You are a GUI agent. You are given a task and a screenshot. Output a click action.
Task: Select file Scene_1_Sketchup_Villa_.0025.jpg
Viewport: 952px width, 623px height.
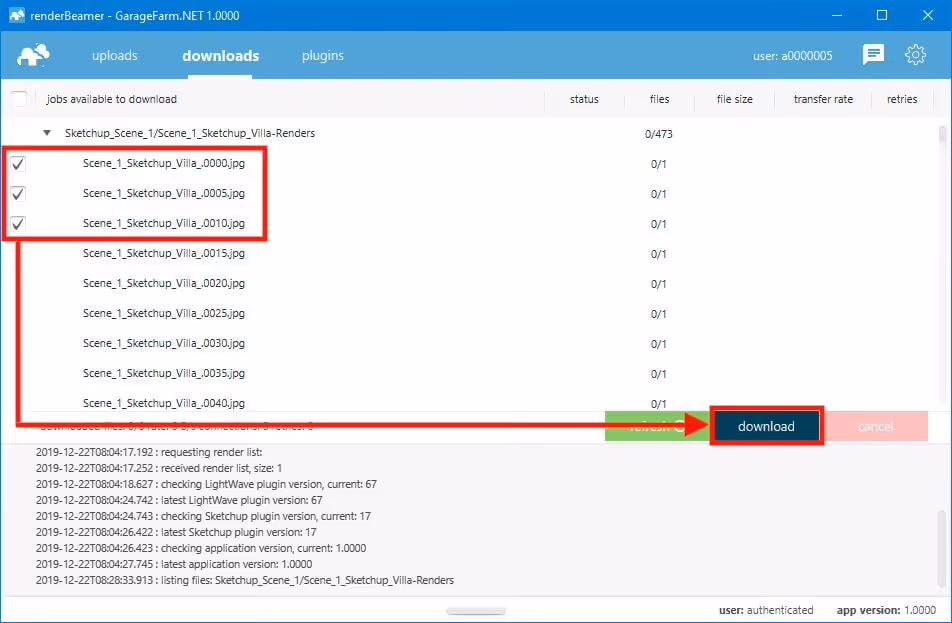[163, 313]
